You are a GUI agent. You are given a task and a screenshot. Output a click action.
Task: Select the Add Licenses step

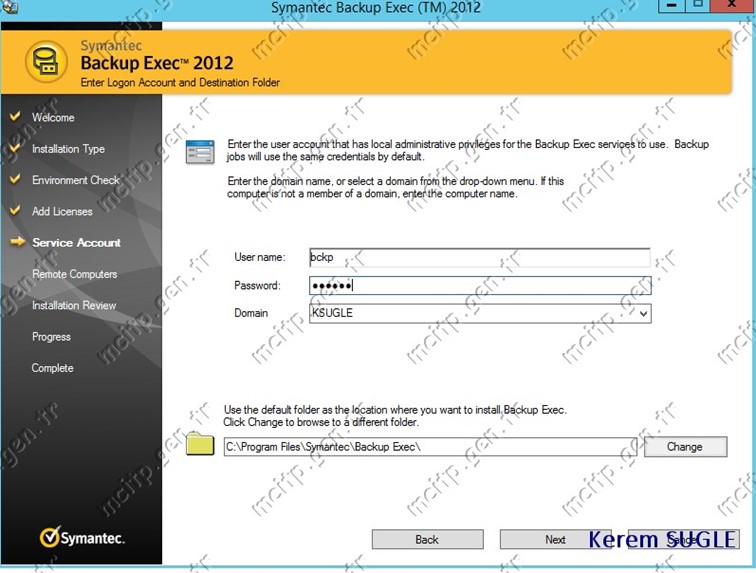tap(62, 211)
